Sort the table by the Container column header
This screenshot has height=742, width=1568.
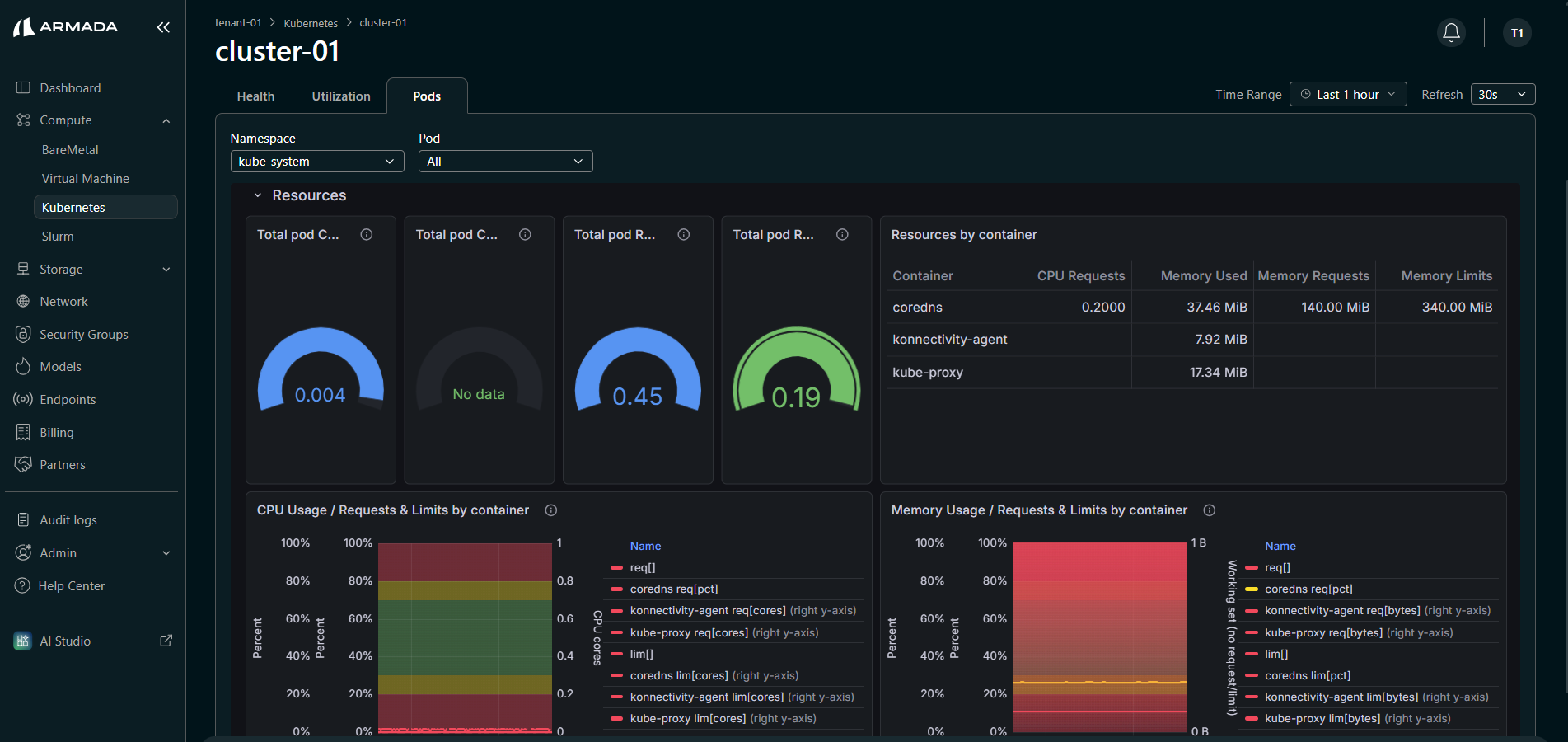point(923,276)
